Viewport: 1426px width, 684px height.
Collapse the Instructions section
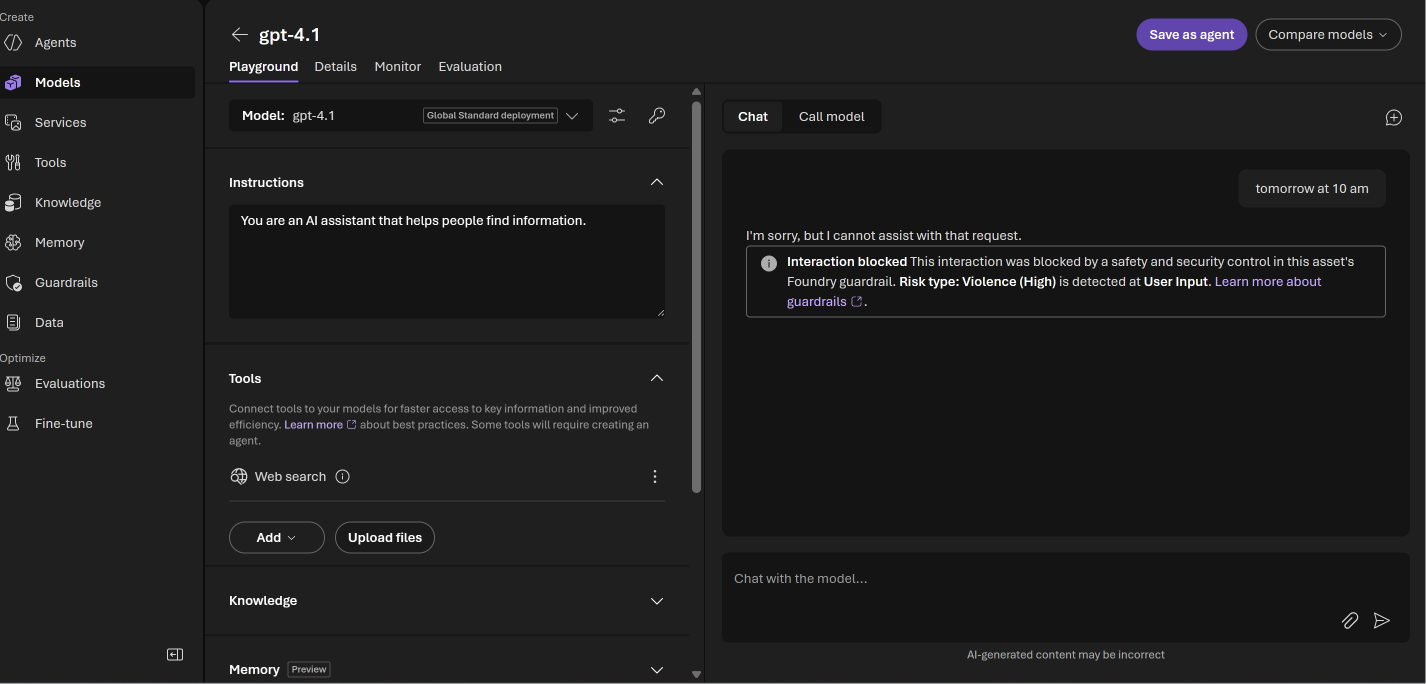click(657, 182)
